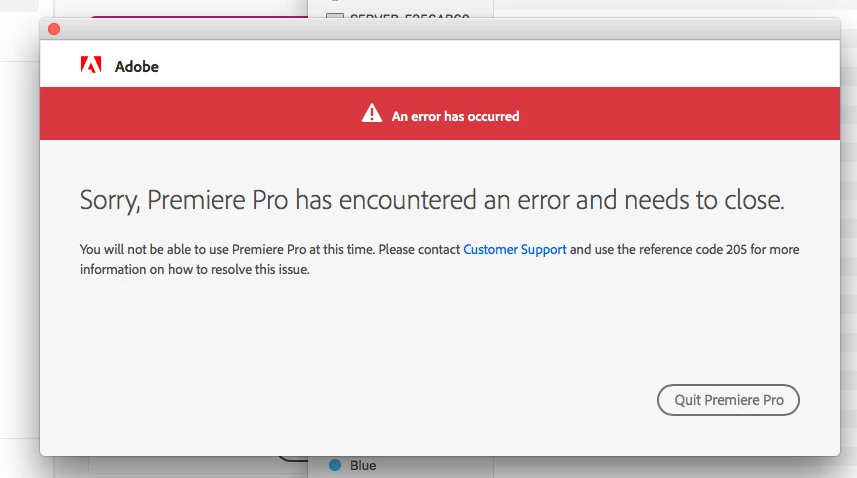Click the 'An error has occurred' banner text
Image resolution: width=857 pixels, height=478 pixels.
click(455, 116)
